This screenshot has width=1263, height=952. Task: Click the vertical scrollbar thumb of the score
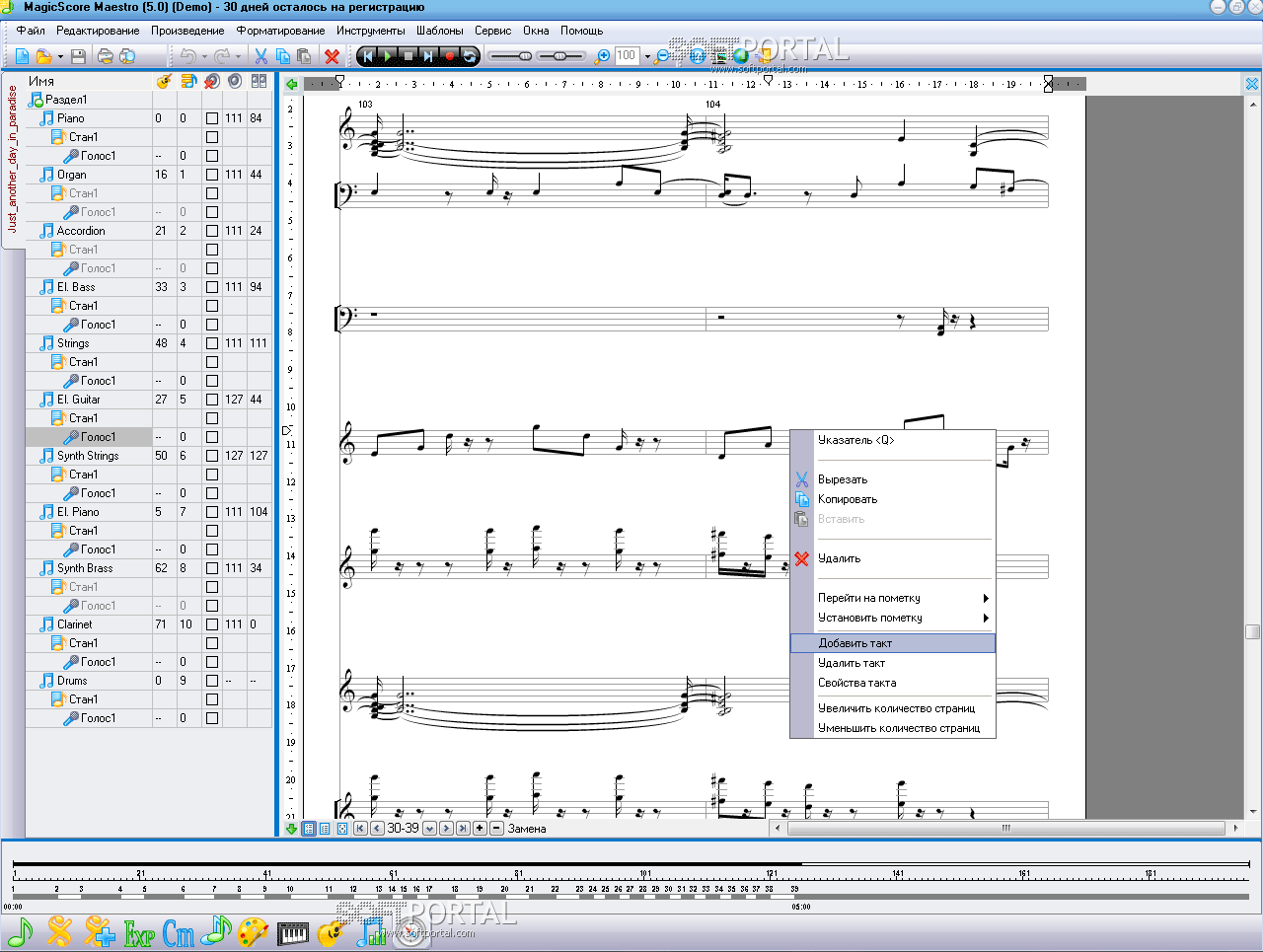[1253, 631]
